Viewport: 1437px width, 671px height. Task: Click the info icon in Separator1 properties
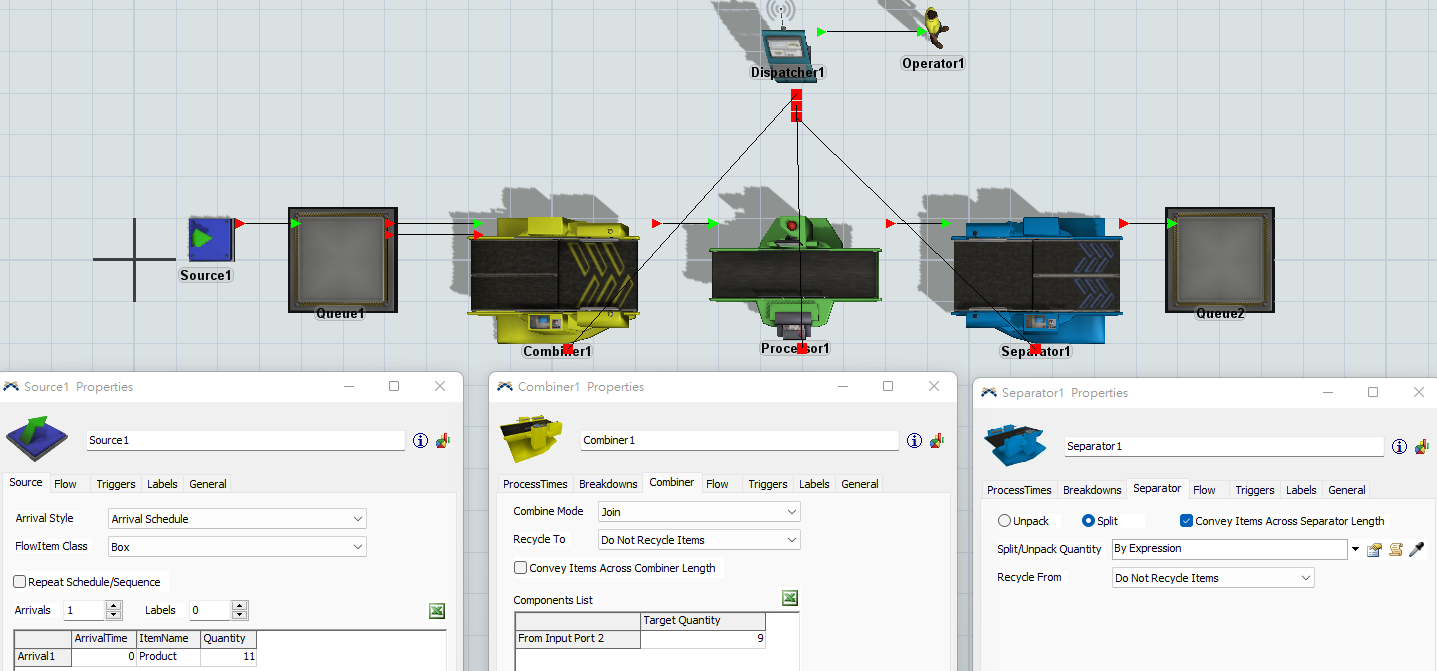click(x=1399, y=446)
